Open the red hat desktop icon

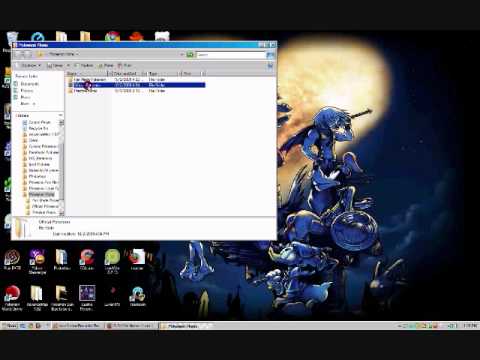(136, 36)
